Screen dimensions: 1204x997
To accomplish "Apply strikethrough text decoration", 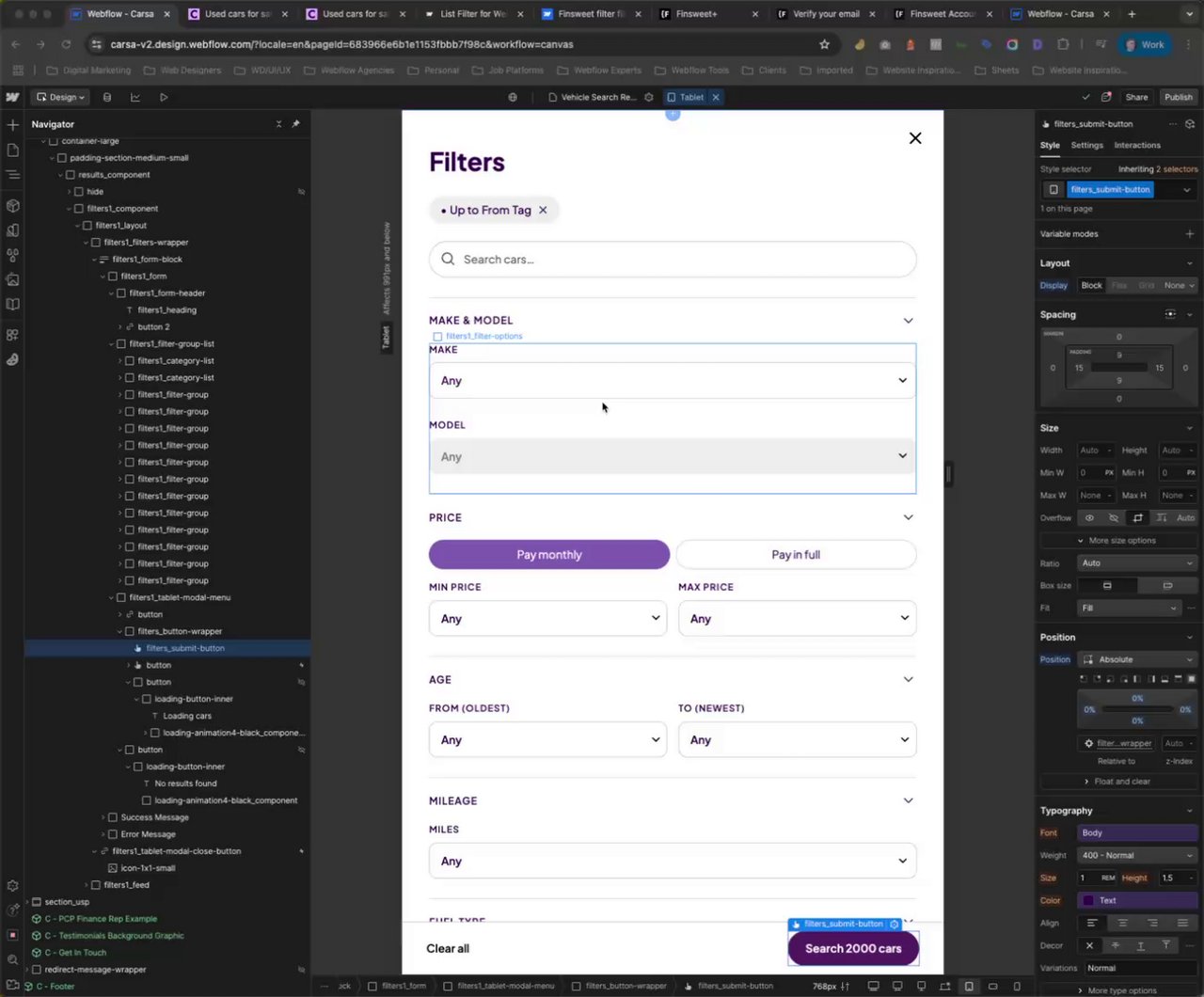I will (1116, 946).
